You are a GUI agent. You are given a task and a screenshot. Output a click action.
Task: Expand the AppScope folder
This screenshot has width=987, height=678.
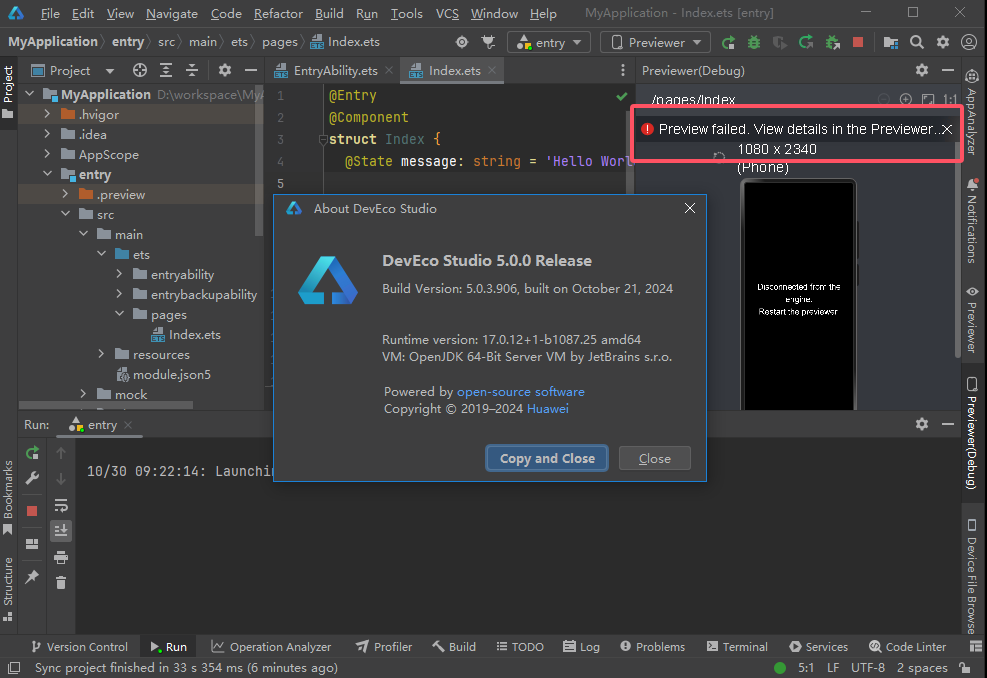click(47, 154)
